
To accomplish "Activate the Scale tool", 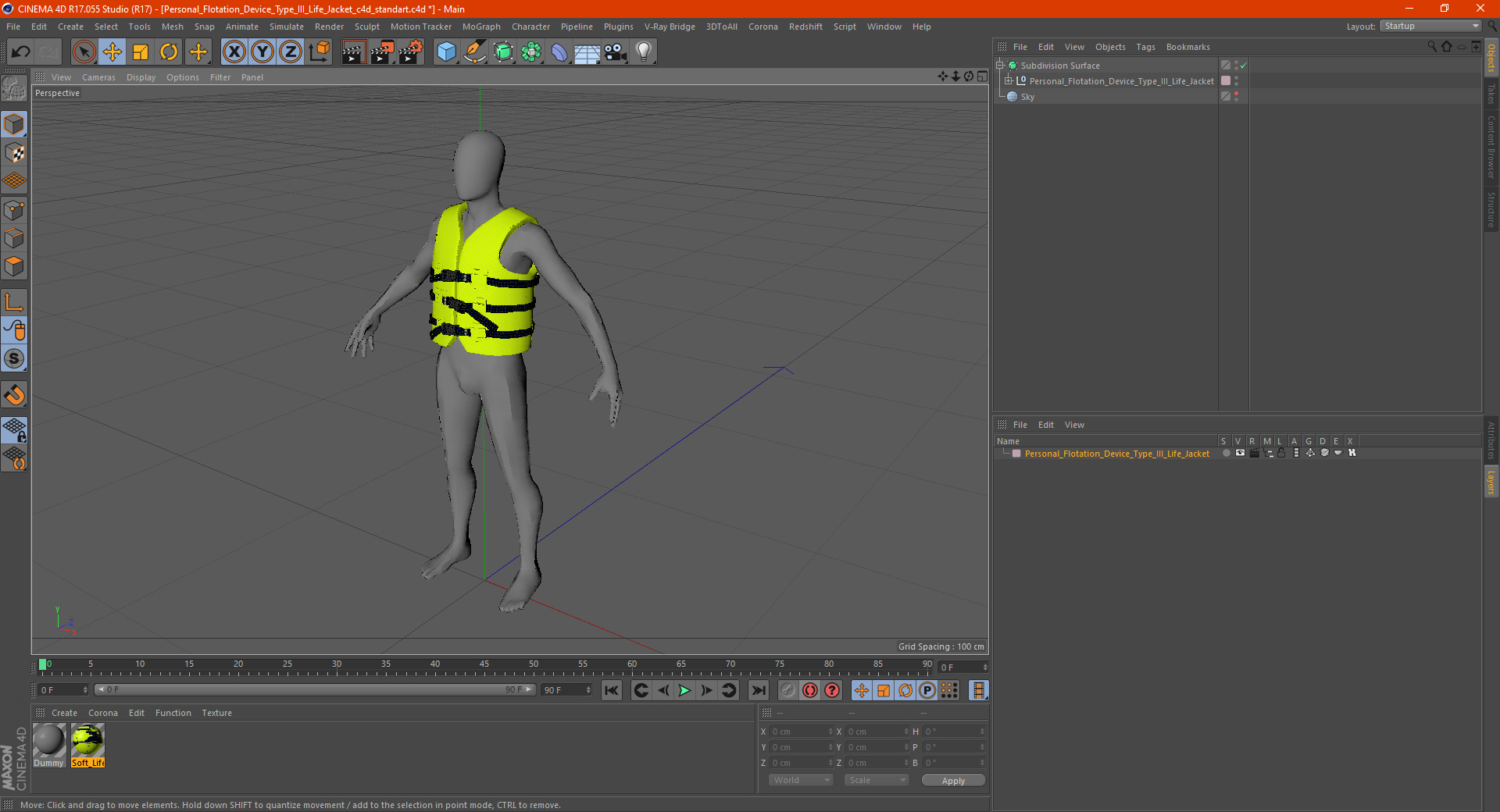I will pyautogui.click(x=141, y=52).
